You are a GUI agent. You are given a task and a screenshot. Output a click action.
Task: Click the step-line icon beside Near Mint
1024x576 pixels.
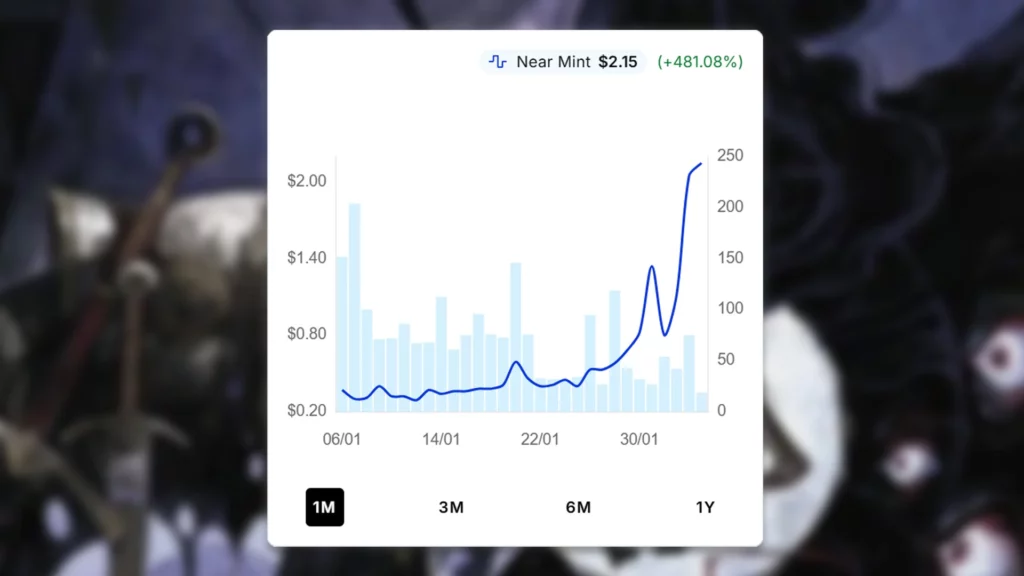(497, 62)
